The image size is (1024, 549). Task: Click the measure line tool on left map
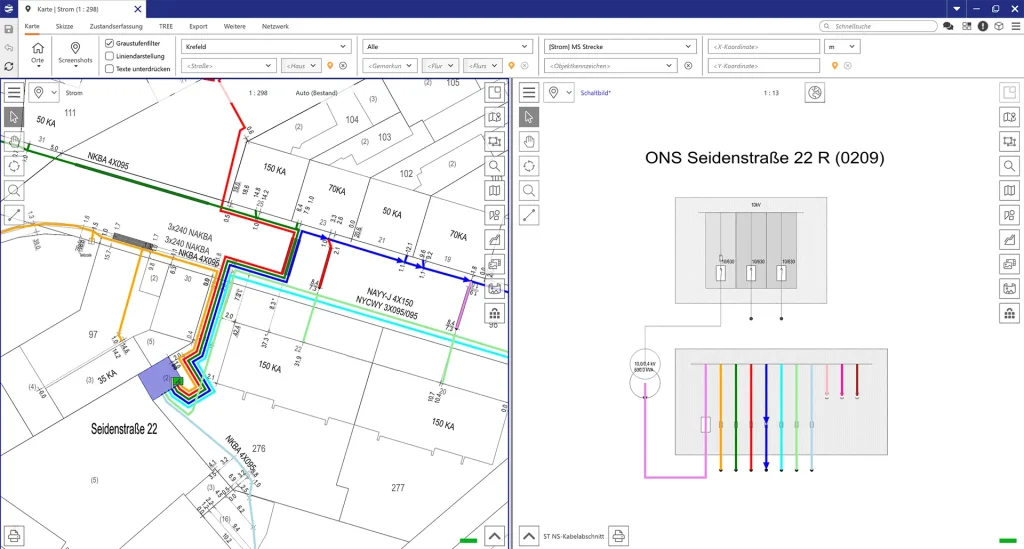[14, 214]
